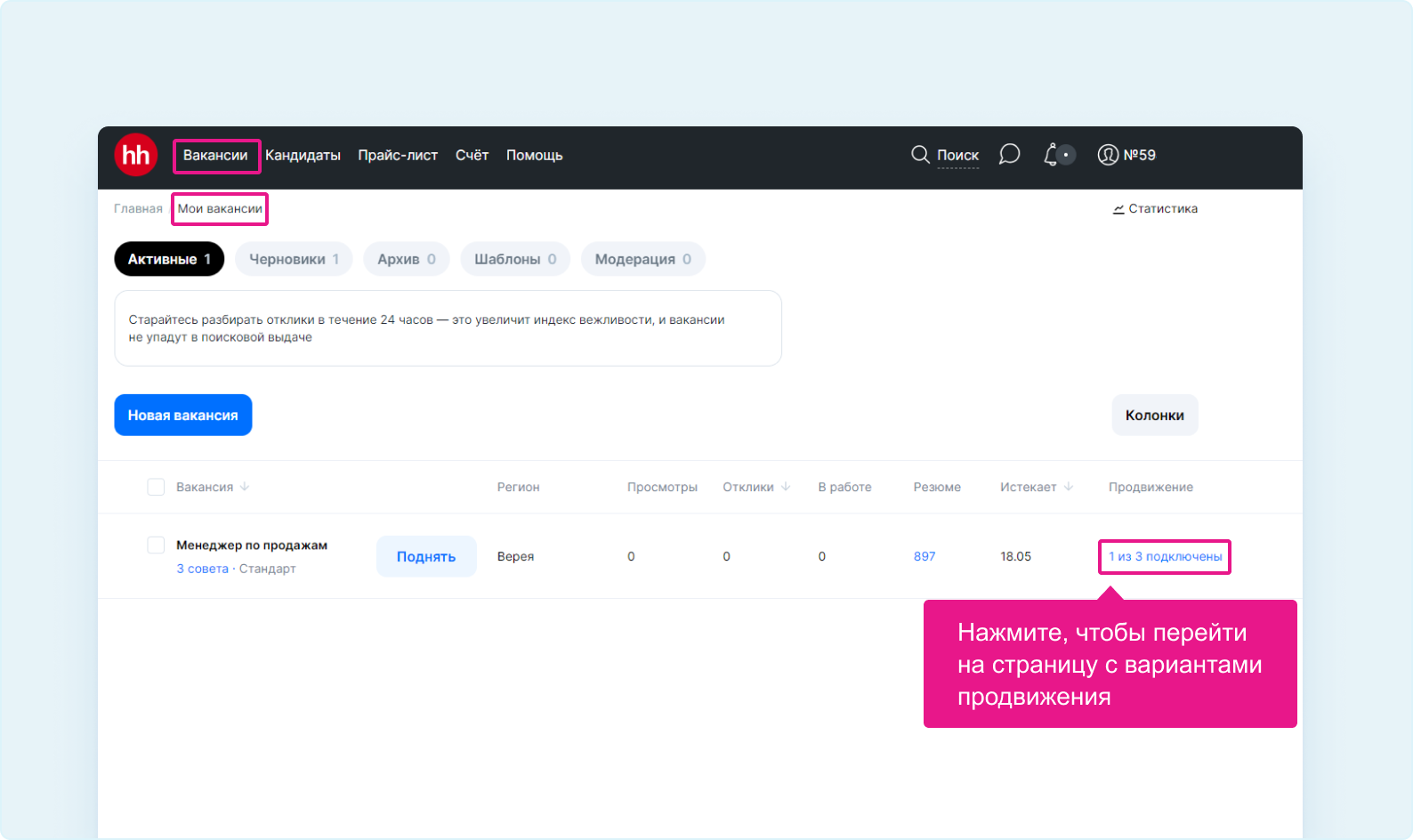Go to Главная breadcrumb

[138, 209]
